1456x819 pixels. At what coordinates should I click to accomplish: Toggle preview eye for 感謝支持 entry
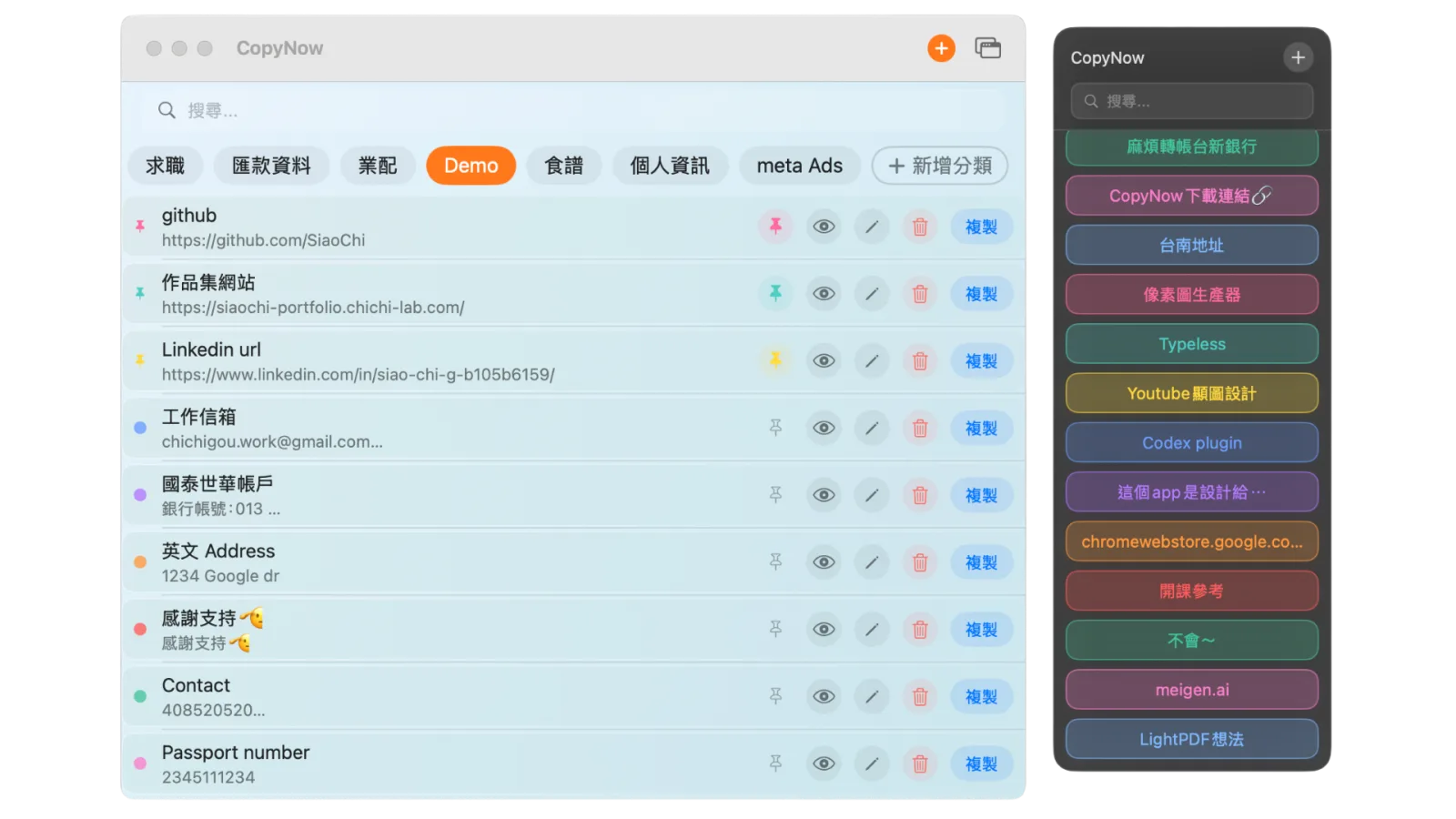[824, 630]
